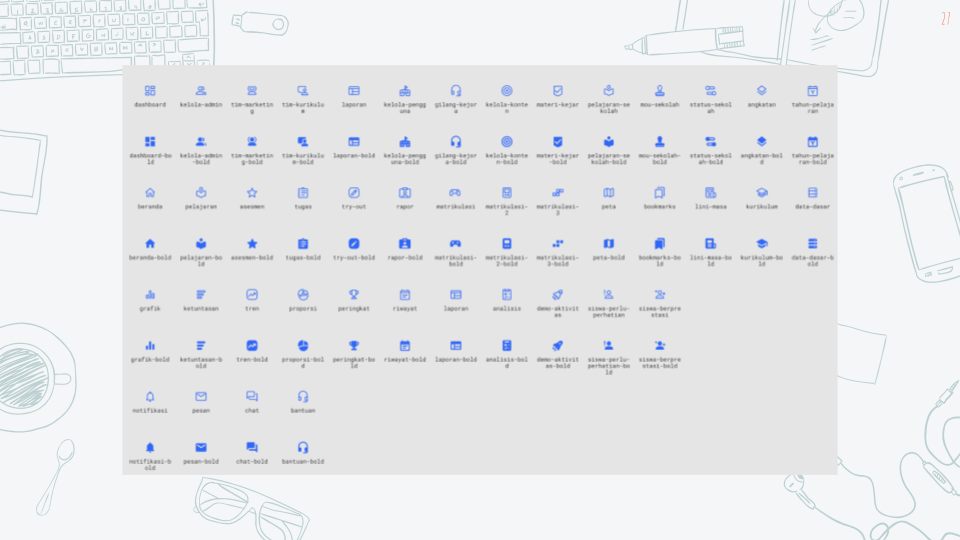Click the gilang-kejora headphone icon
The image size is (960, 540).
456,91
